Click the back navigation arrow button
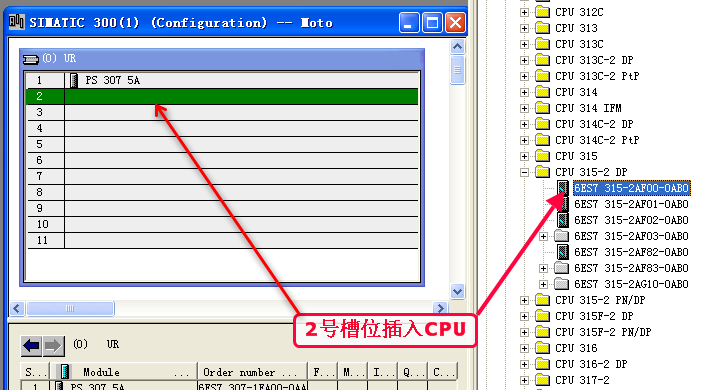 click(x=31, y=346)
